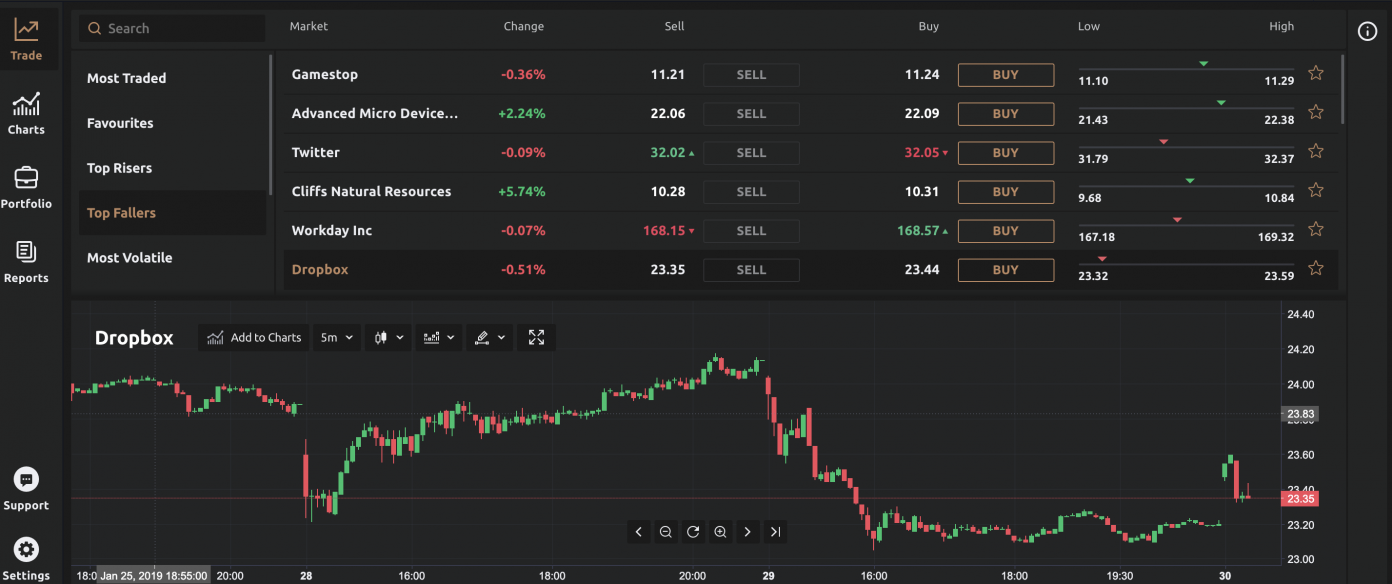Click BUY for Cliffs Natural Resources
This screenshot has height=584, width=1392.
(1006, 191)
